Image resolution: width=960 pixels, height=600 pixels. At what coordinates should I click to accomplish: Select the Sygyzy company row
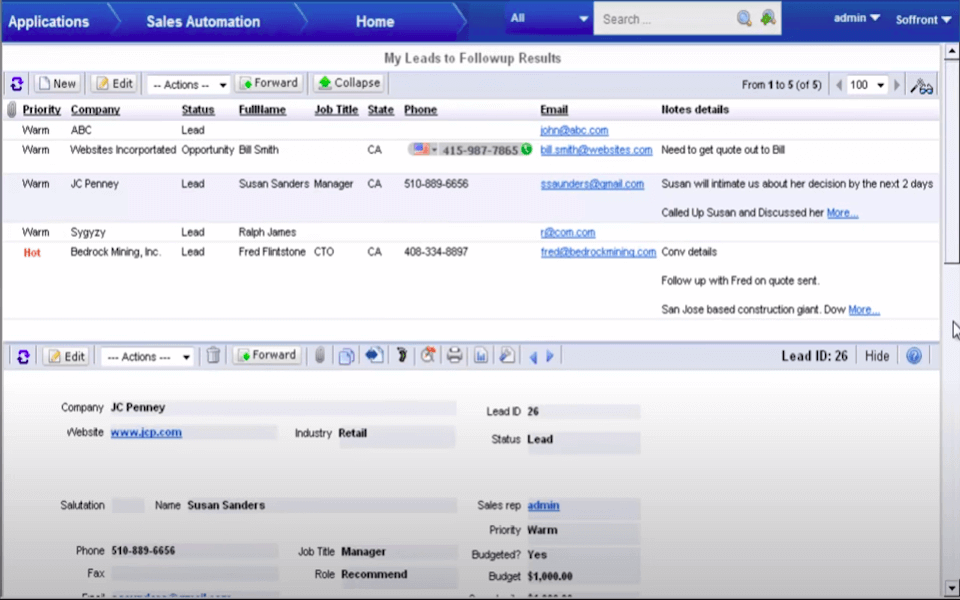click(470, 232)
